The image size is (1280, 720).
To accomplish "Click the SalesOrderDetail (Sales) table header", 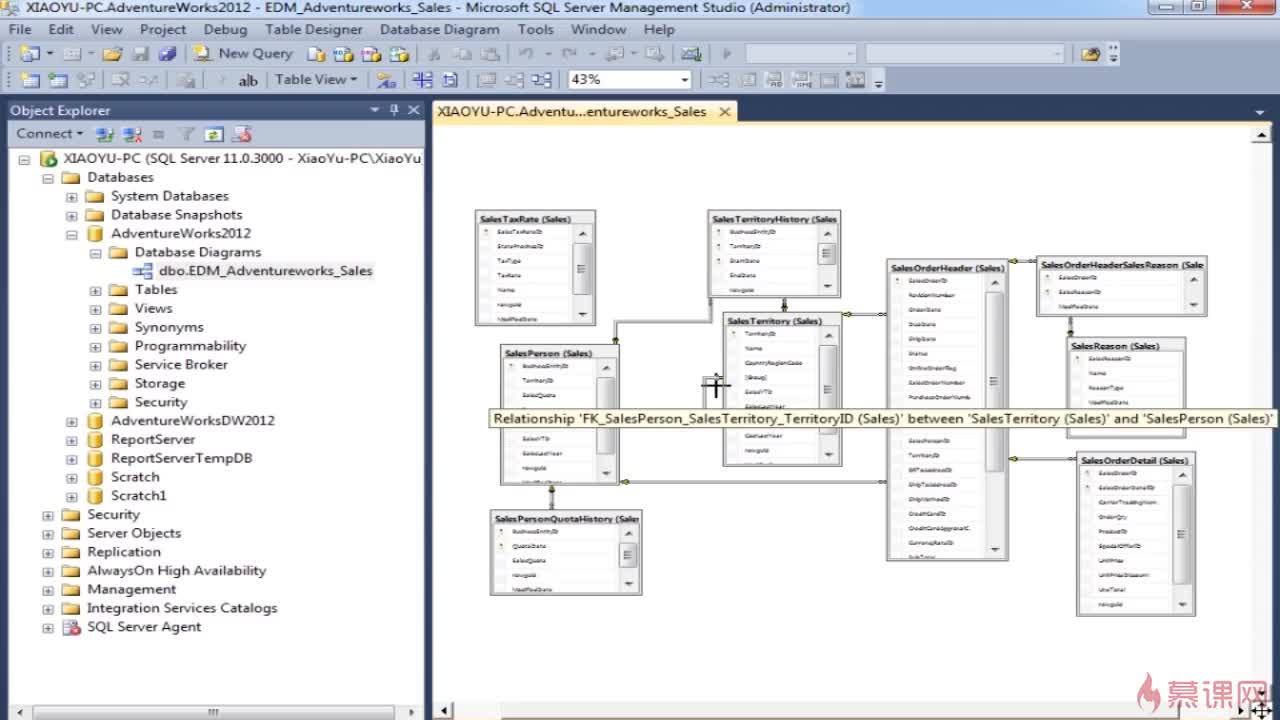I will [1136, 460].
